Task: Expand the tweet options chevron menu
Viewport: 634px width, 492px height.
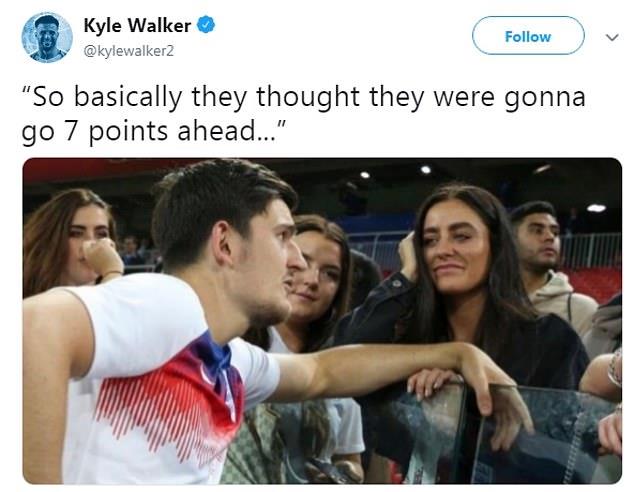Action: [612, 38]
